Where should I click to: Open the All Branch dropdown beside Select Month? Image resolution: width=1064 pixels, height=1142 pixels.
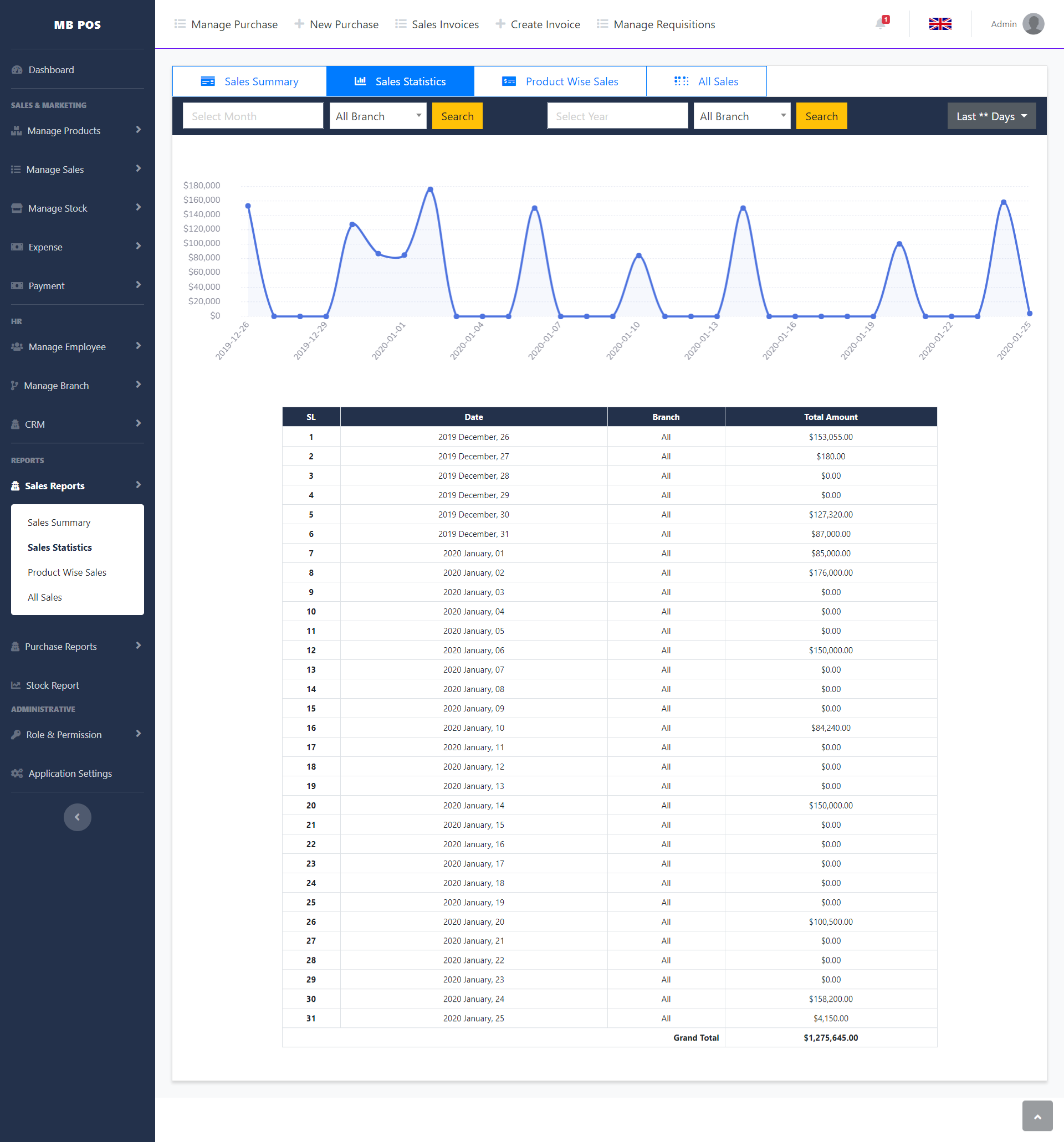377,116
